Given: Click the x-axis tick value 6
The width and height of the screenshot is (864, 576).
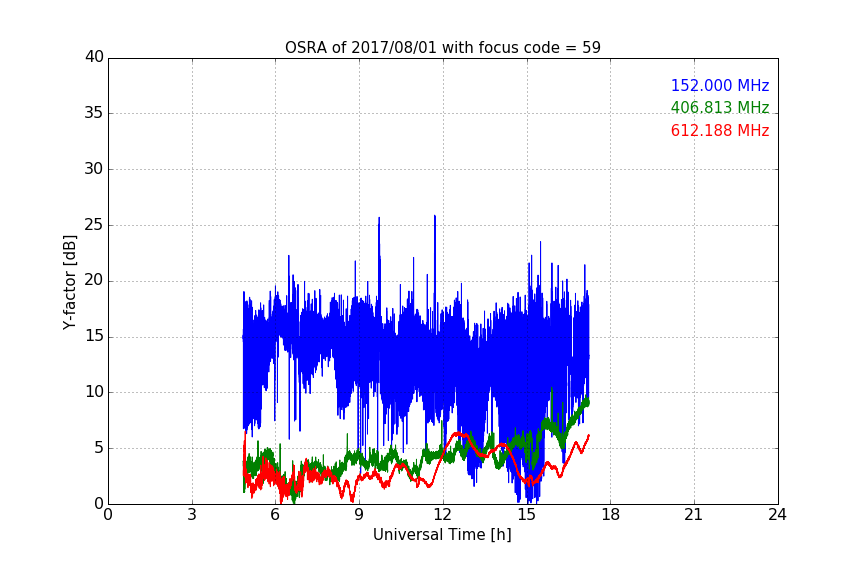Looking at the screenshot, I should (x=276, y=515).
